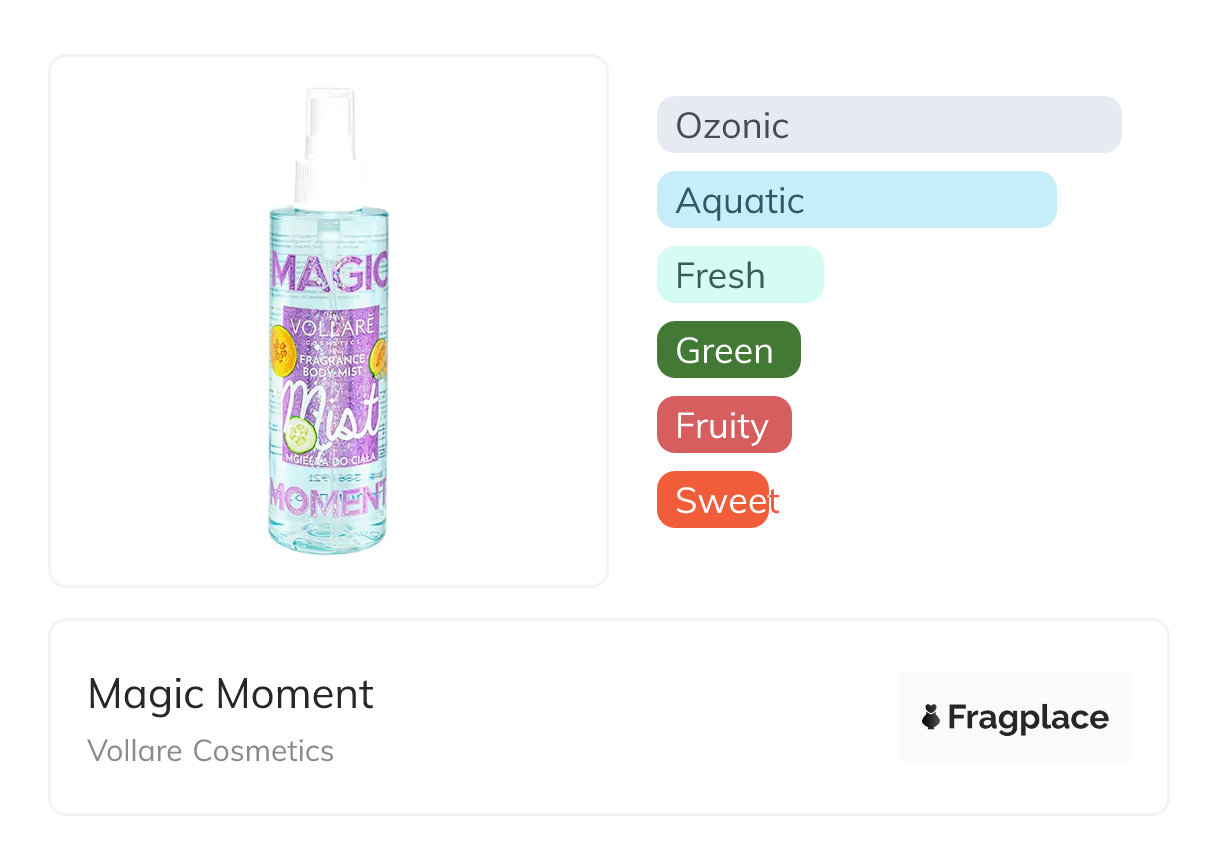1218x864 pixels.
Task: Click the white script "Mist" lettering on the bottle
Action: click(330, 412)
